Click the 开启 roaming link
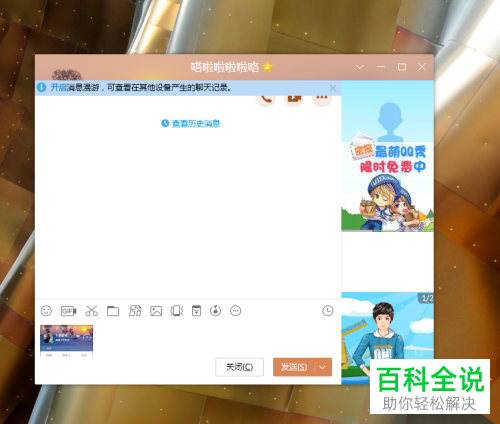The width and height of the screenshot is (500, 424). [x=59, y=87]
